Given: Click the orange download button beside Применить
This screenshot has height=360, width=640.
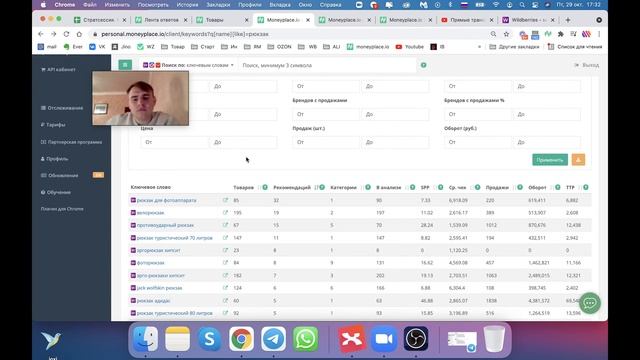Looking at the screenshot, I should pyautogui.click(x=578, y=160).
